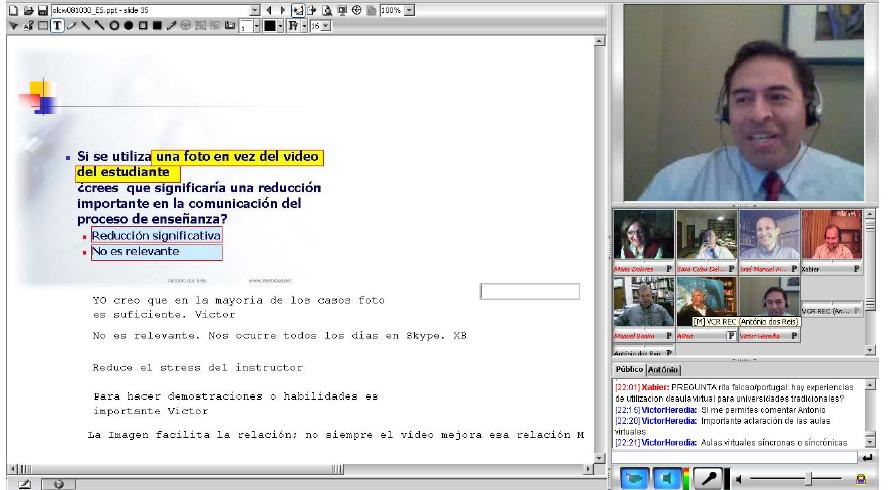Click whiteboard scrollbar up arrow
The width and height of the screenshot is (889, 490).
click(599, 41)
